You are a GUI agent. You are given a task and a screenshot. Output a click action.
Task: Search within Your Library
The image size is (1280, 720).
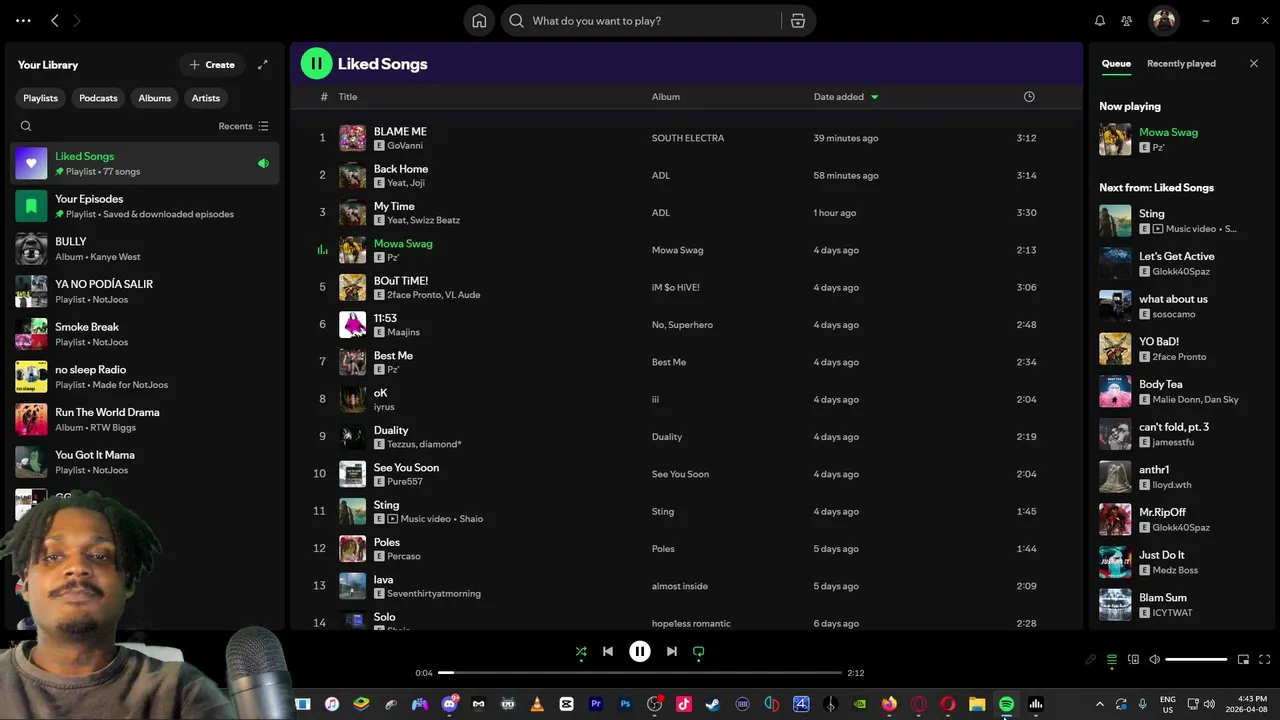(x=26, y=126)
